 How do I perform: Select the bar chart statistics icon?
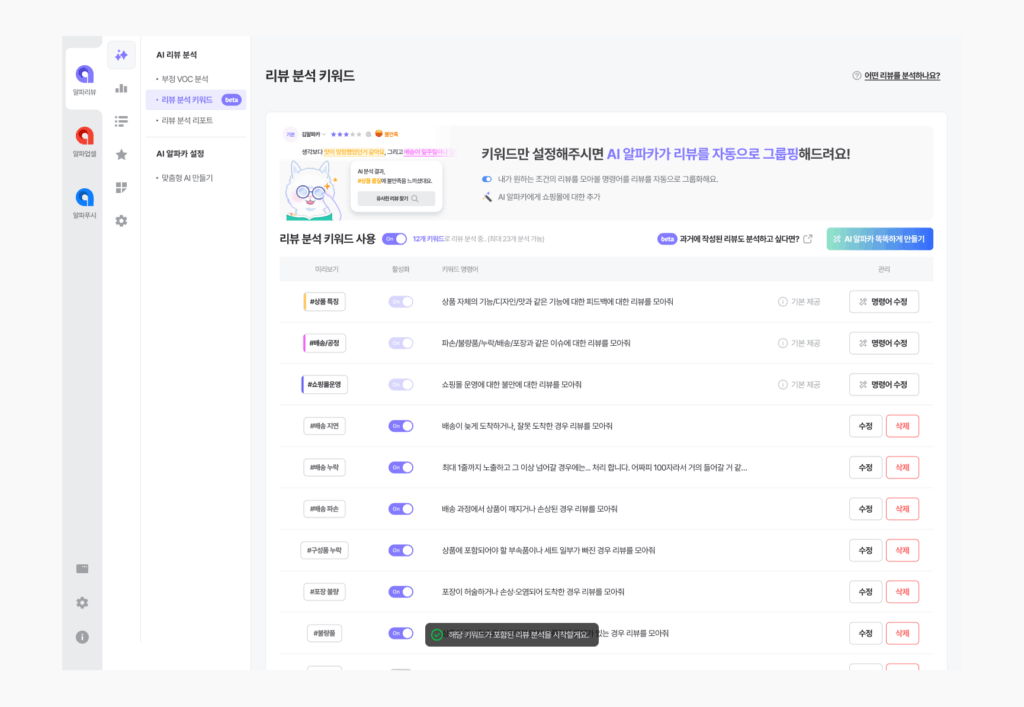click(x=120, y=89)
